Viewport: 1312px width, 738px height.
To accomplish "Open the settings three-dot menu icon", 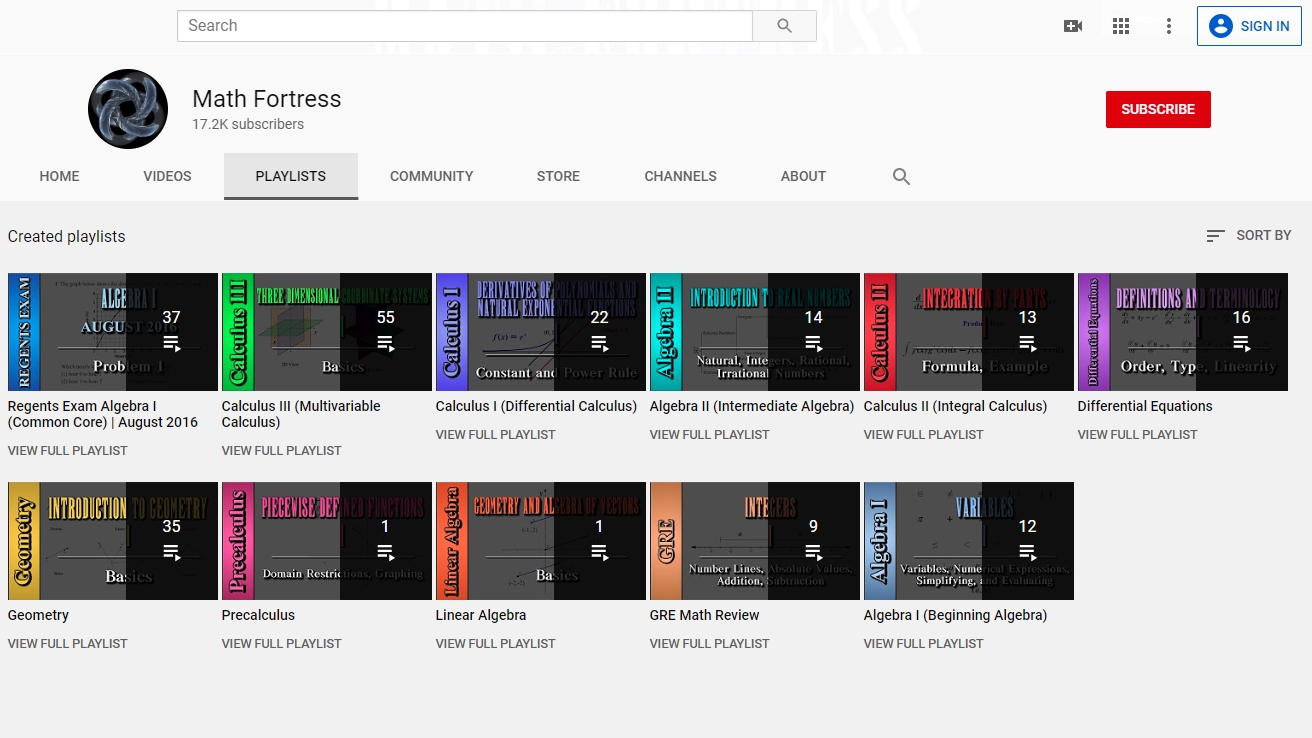I will click(x=1169, y=26).
